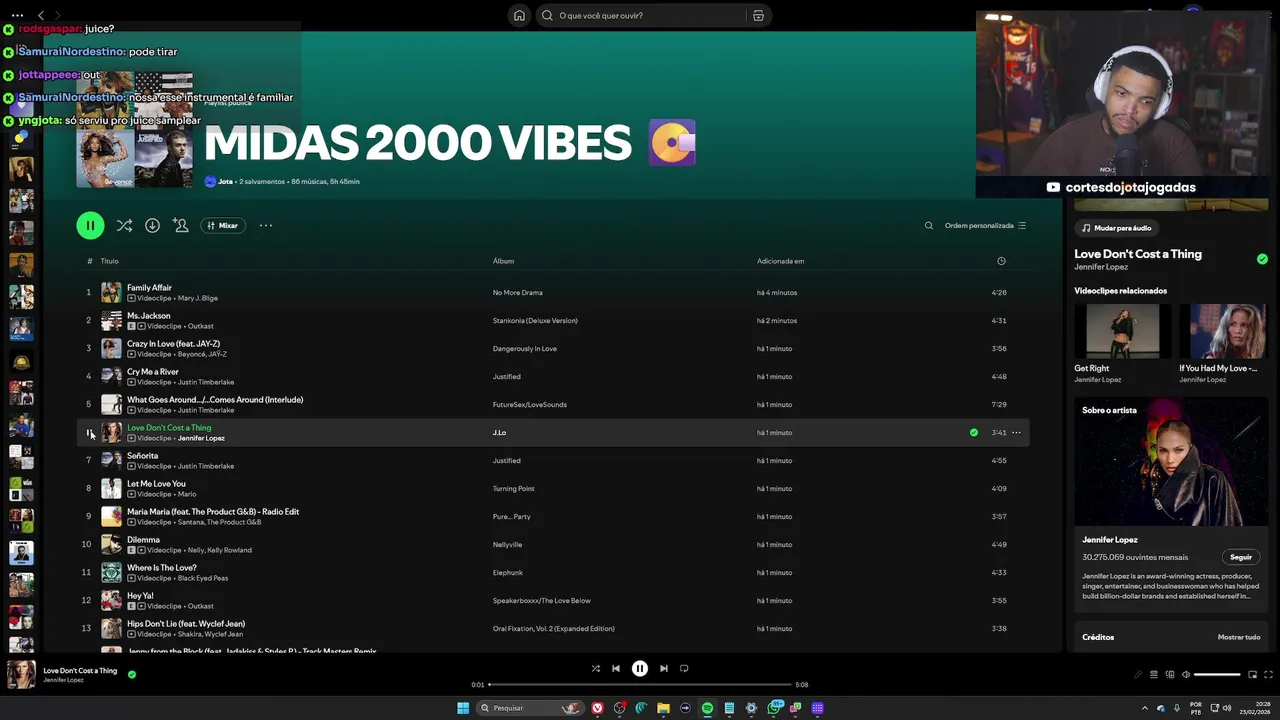1280x720 pixels.
Task: Skip to the previous track in the player bar
Action: click(x=616, y=669)
